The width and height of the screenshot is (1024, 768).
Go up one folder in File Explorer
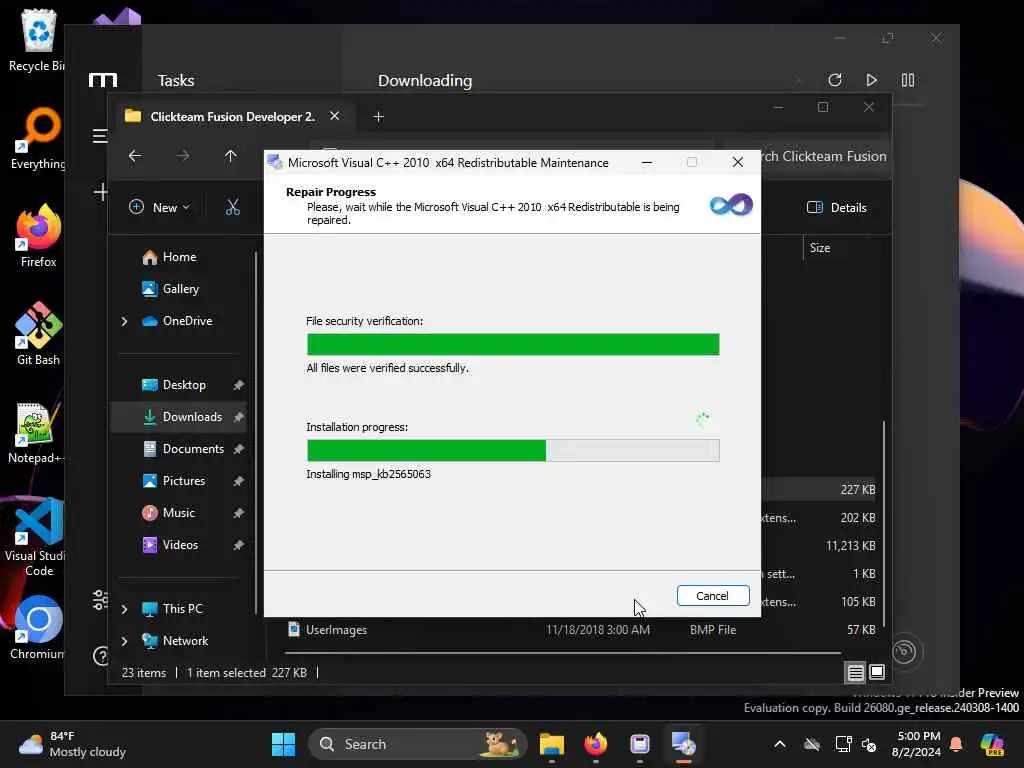tap(231, 156)
